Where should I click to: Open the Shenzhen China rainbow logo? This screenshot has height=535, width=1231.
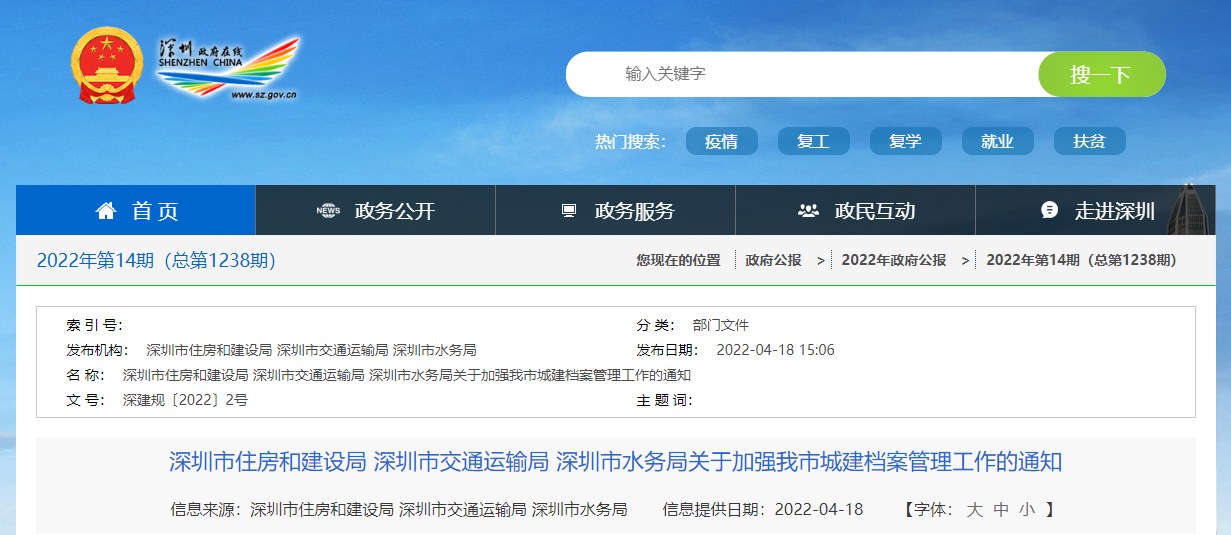tap(228, 67)
